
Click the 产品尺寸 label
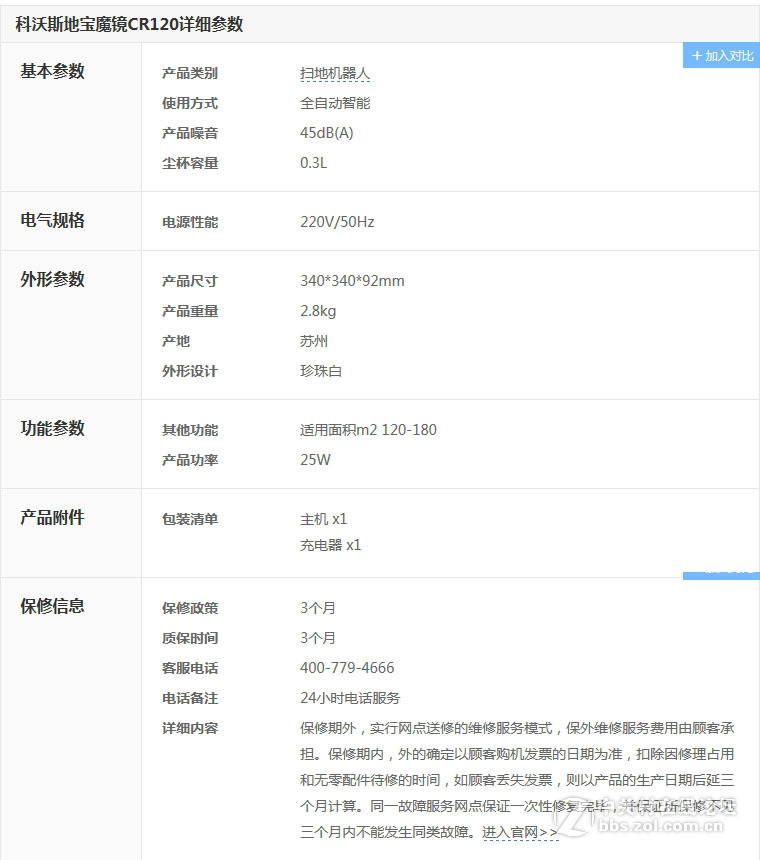(x=190, y=281)
